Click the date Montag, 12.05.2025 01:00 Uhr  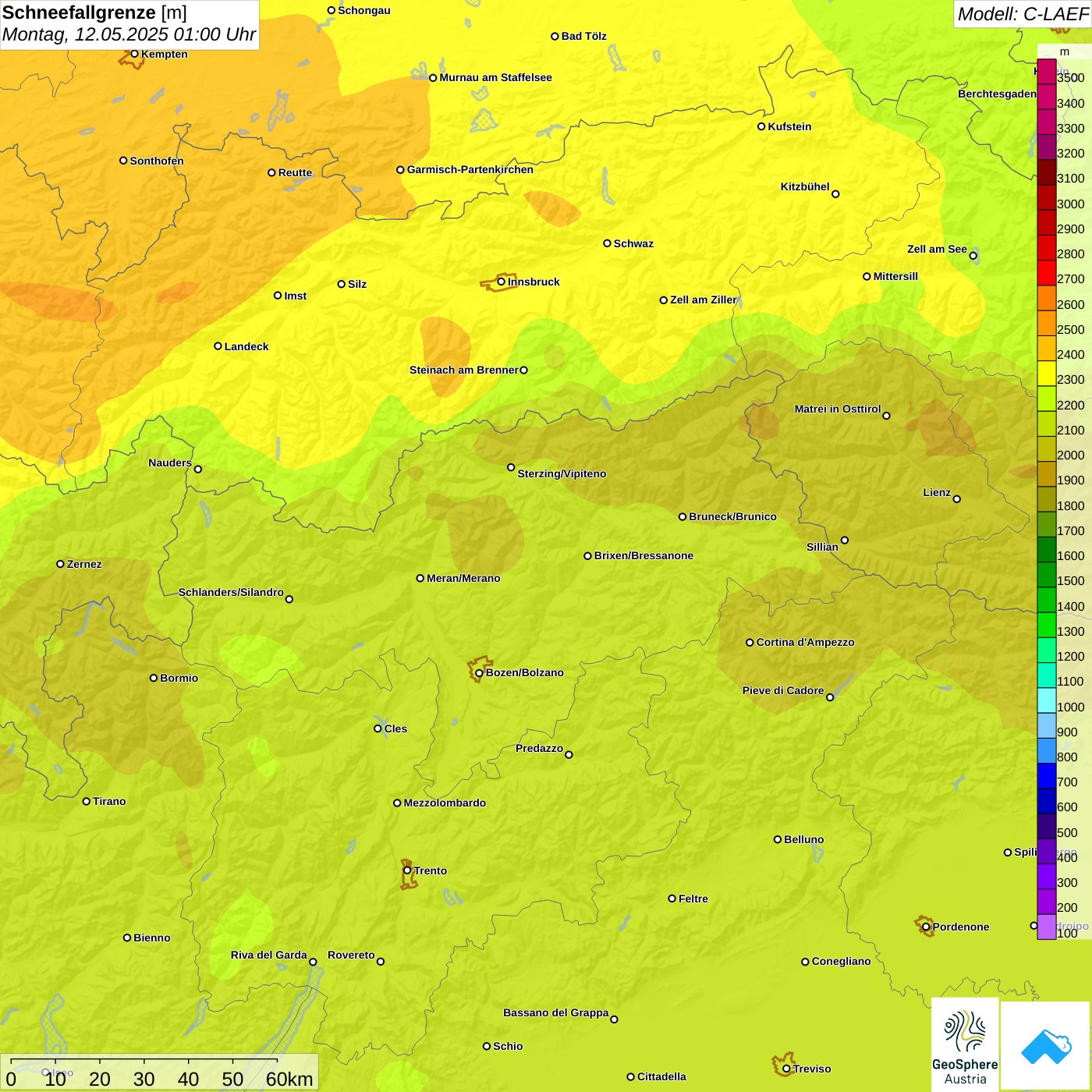coord(129,35)
